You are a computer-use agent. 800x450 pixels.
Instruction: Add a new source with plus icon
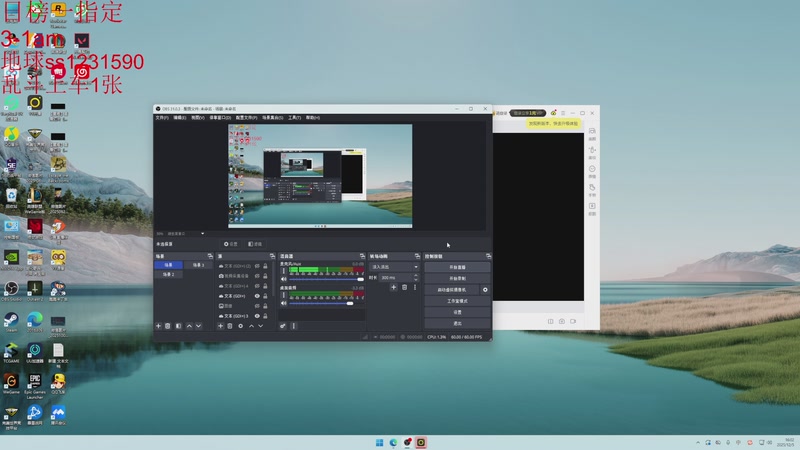tap(220, 326)
